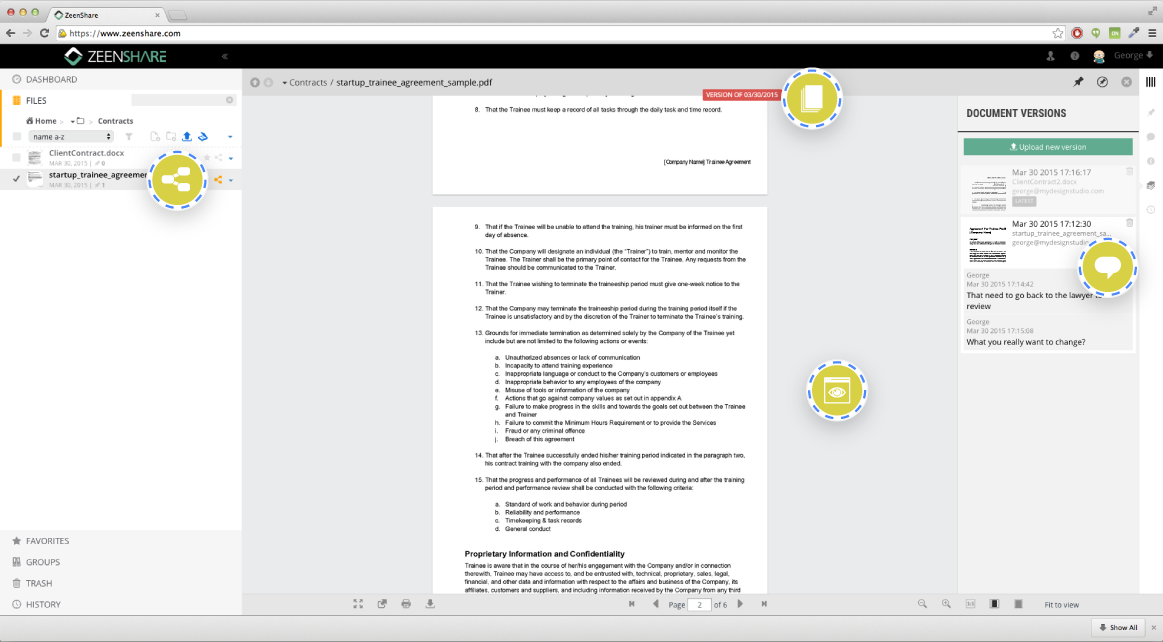This screenshot has height=642, width=1163.
Task: Click the new folder icon
Action: pos(171,136)
